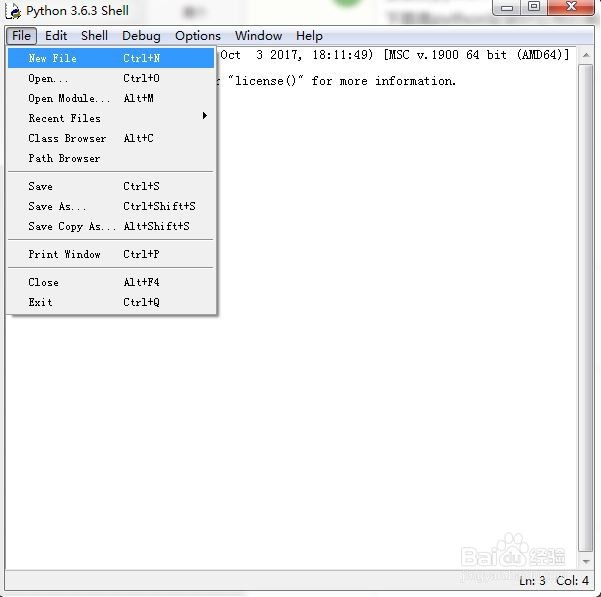Click the "Ln: 3" status bar entry
601x597 pixels.
click(x=532, y=581)
